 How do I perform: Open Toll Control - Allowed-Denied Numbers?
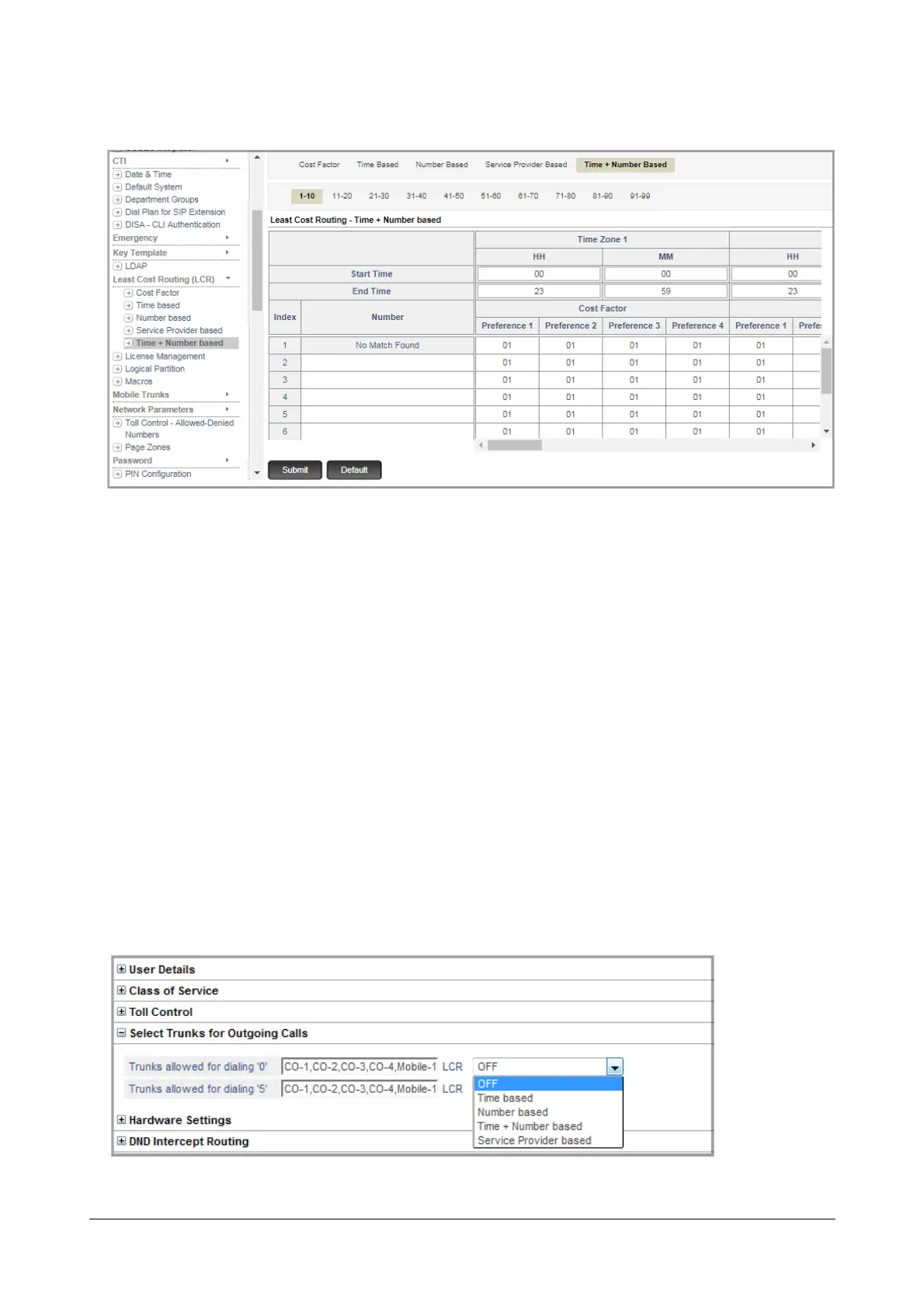coord(179,429)
